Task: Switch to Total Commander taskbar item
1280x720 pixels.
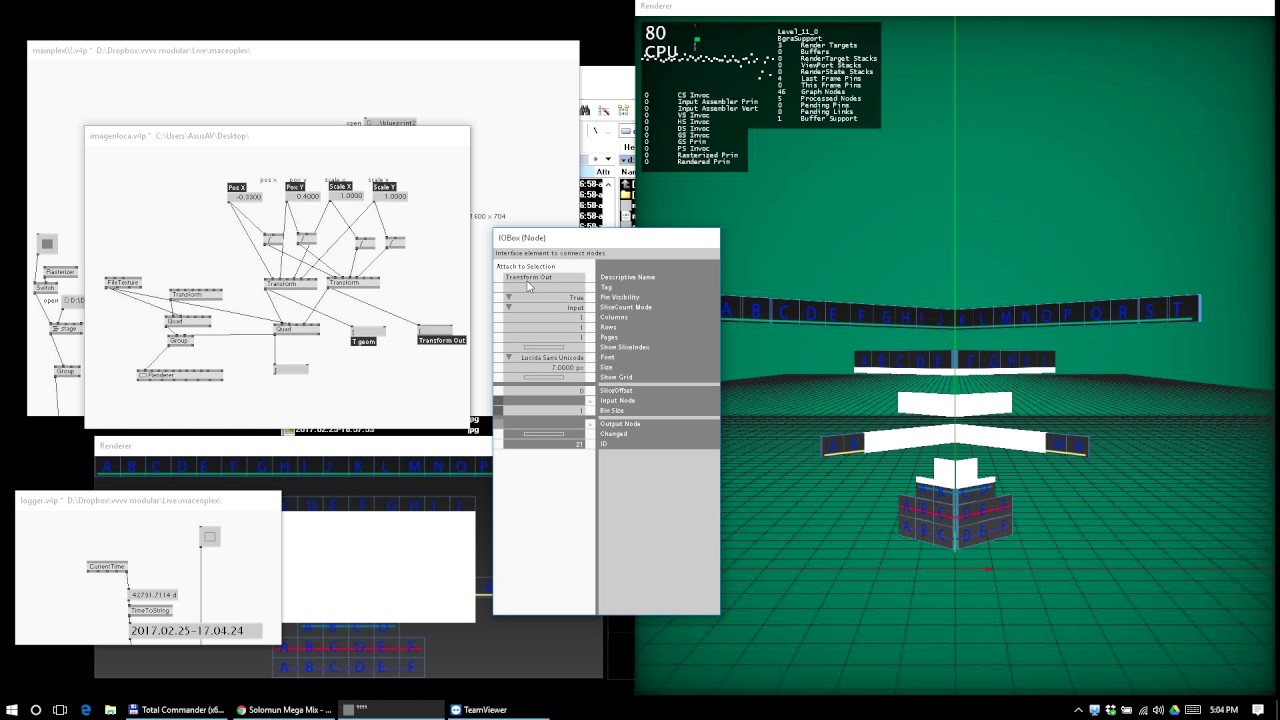Action: click(x=176, y=710)
